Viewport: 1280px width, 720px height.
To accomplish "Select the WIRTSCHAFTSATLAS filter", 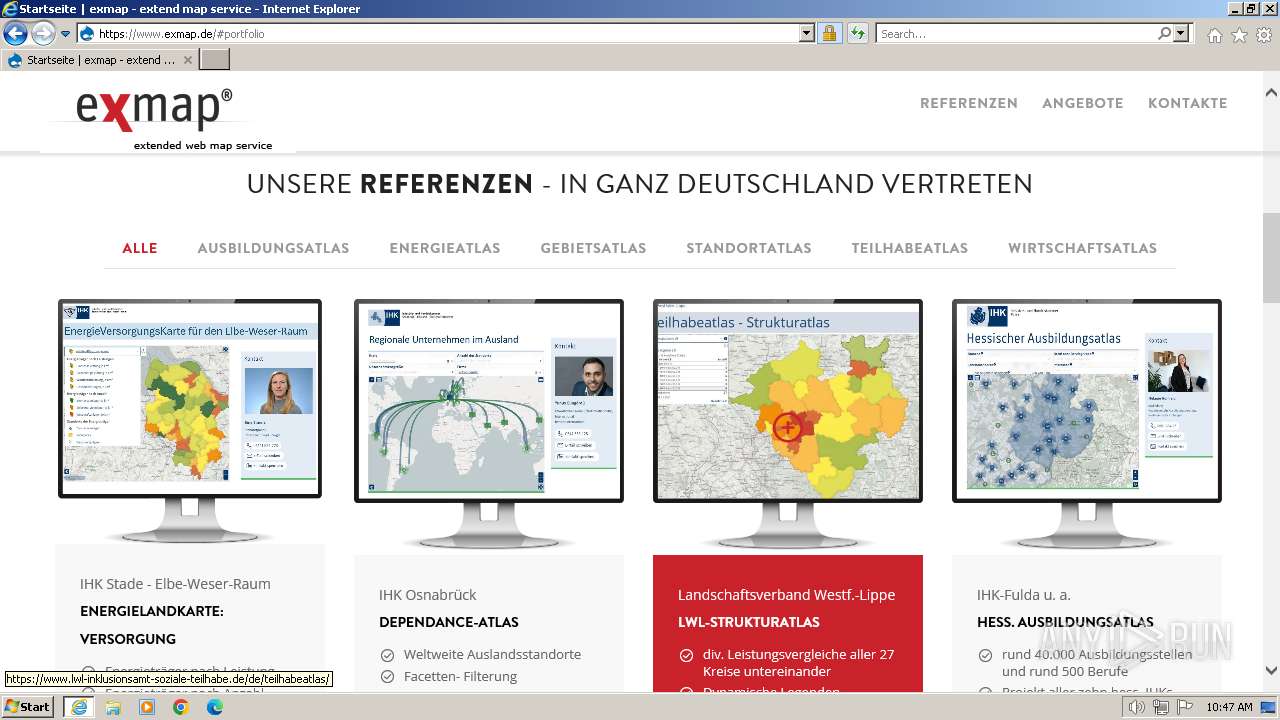I will point(1082,248).
